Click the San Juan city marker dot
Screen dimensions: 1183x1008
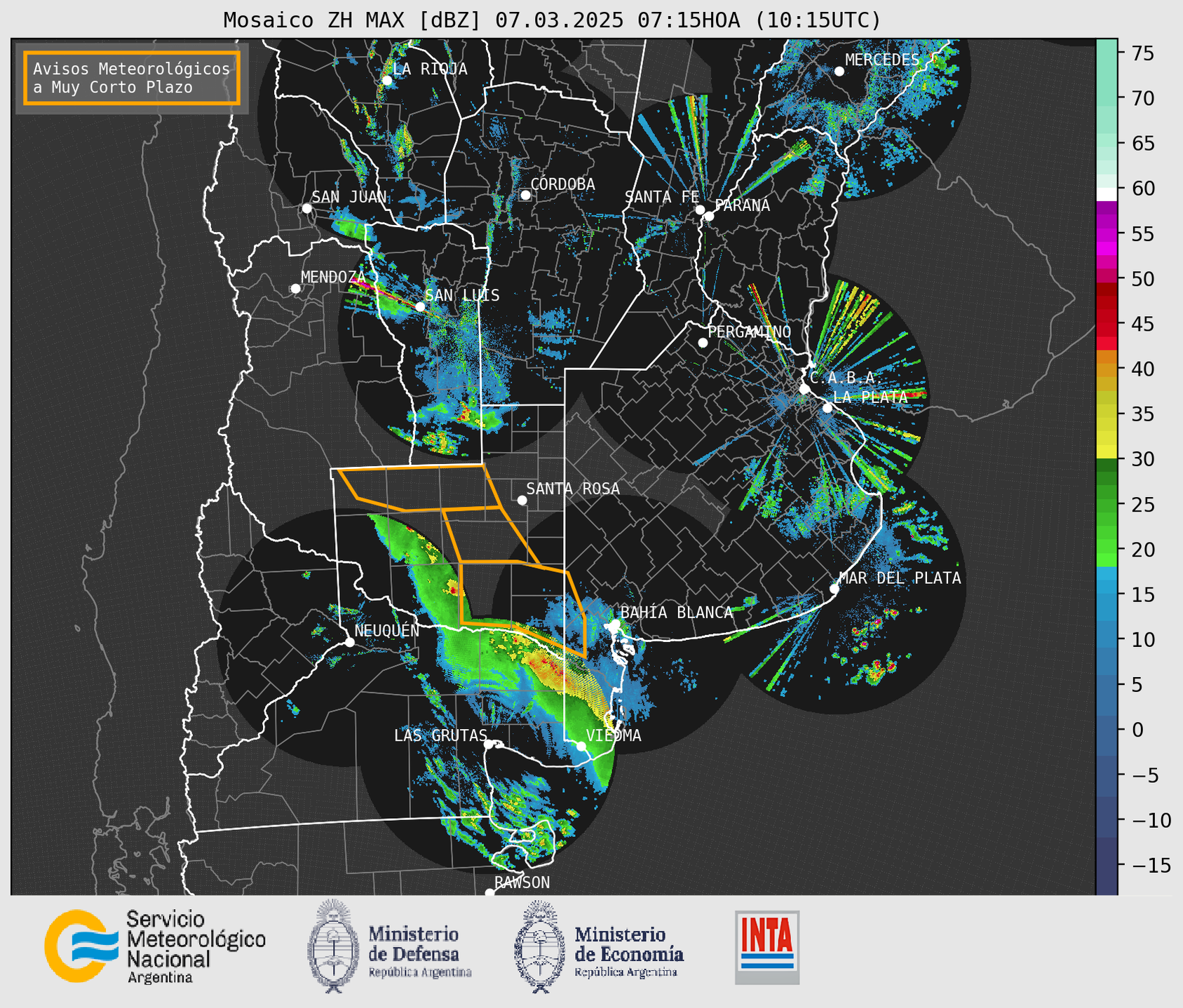click(306, 208)
